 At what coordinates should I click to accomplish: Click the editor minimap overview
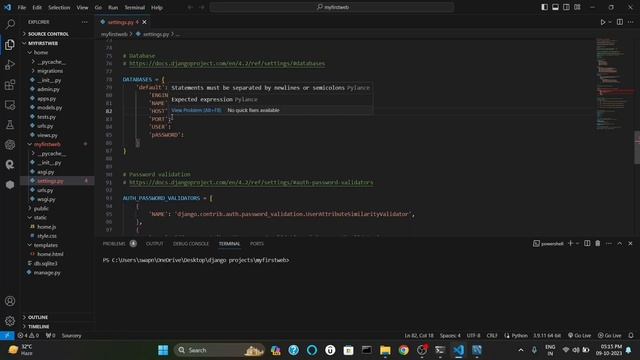coord(615,84)
